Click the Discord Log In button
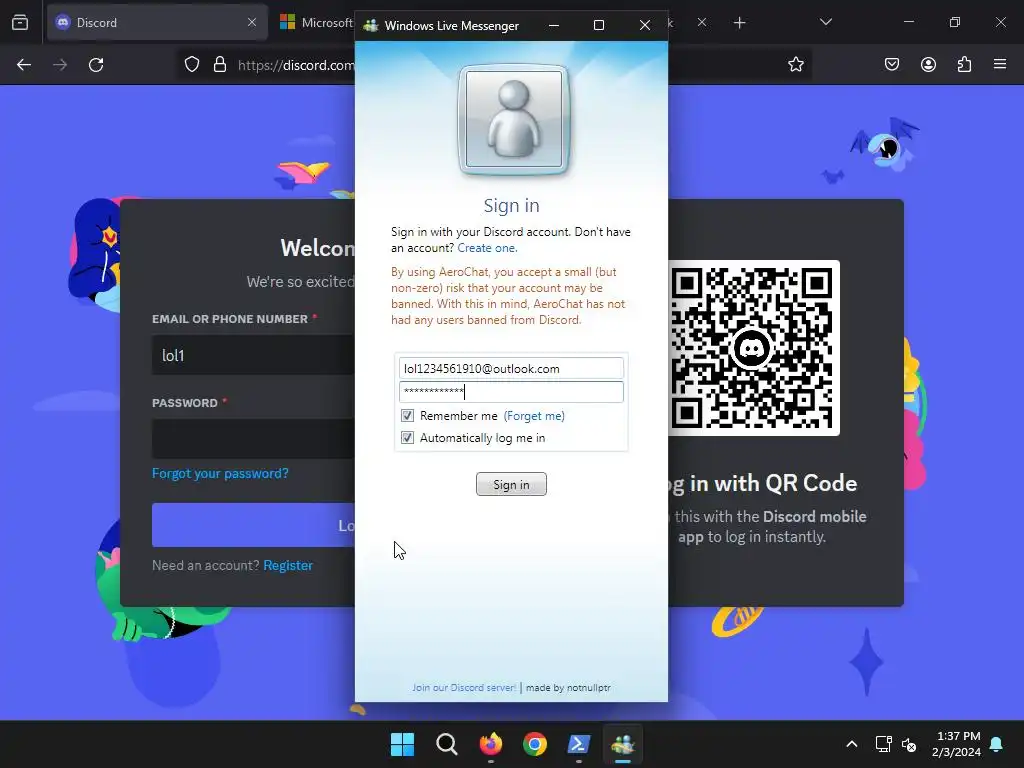The width and height of the screenshot is (1024, 768). (x=253, y=525)
